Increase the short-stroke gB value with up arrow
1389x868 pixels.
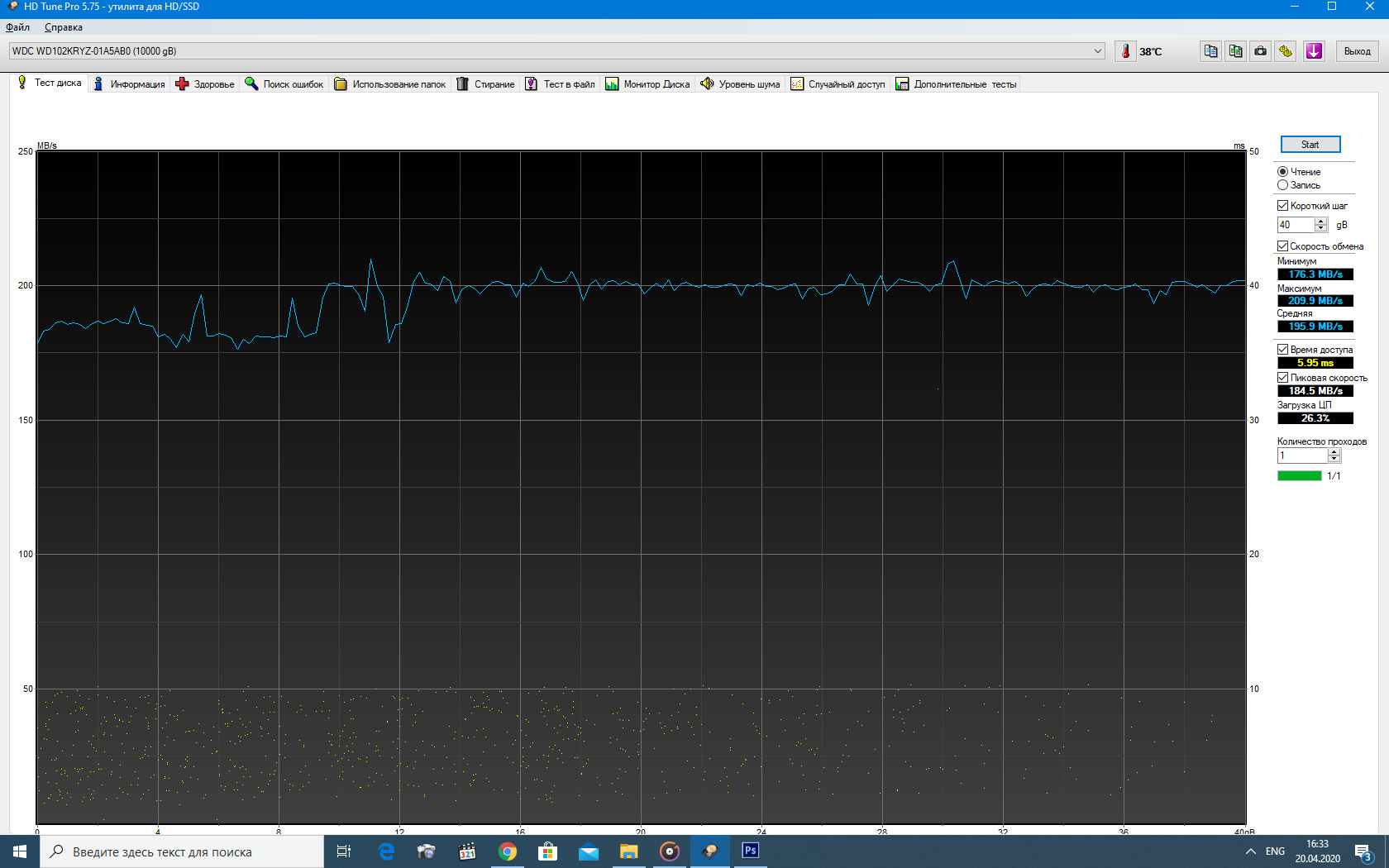click(x=1321, y=222)
